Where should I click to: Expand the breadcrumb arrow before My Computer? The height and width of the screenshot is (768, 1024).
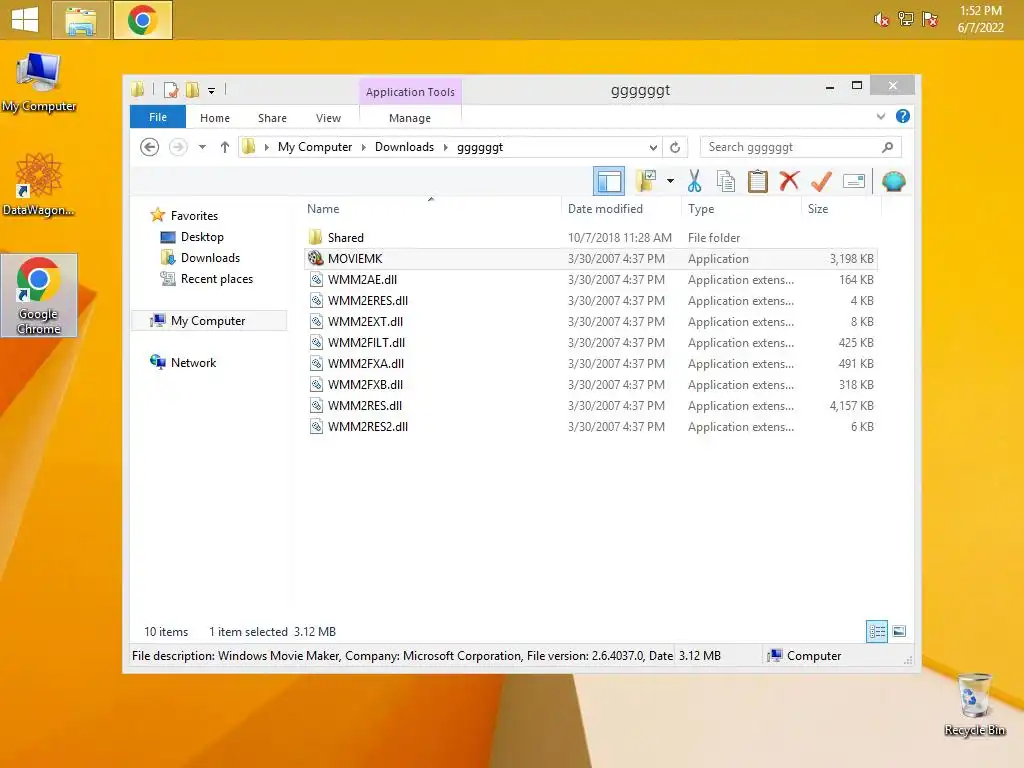click(266, 147)
